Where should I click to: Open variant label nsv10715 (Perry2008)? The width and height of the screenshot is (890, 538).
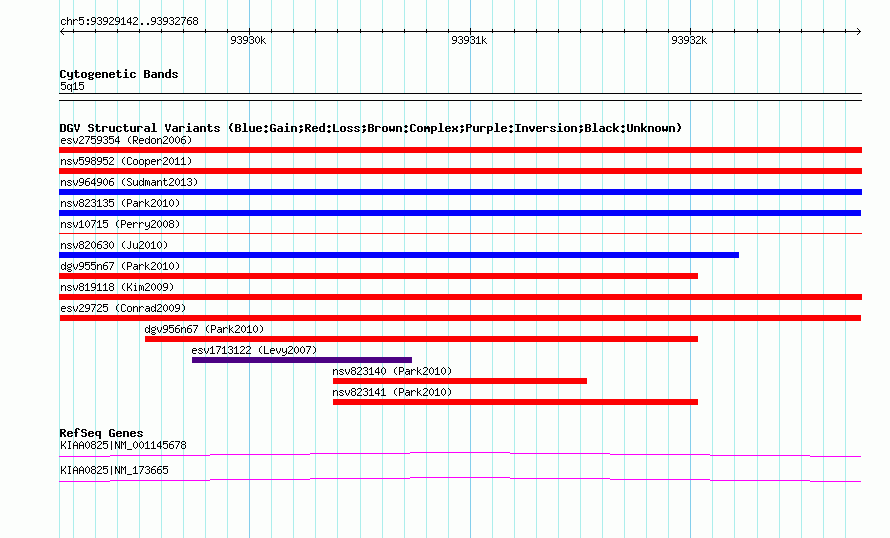pyautogui.click(x=120, y=224)
